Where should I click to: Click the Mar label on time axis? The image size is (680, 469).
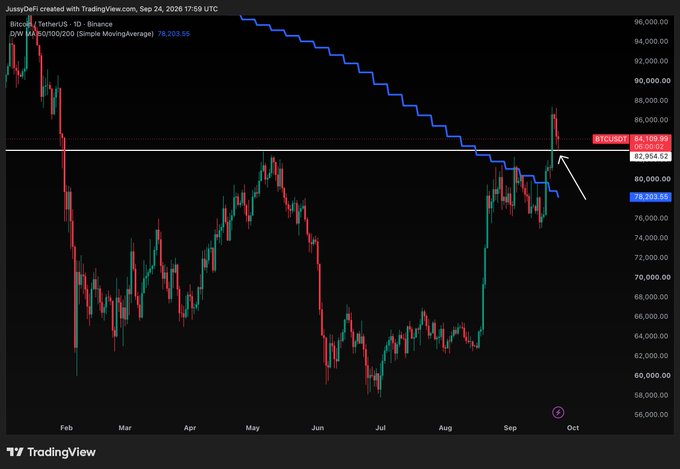point(125,428)
